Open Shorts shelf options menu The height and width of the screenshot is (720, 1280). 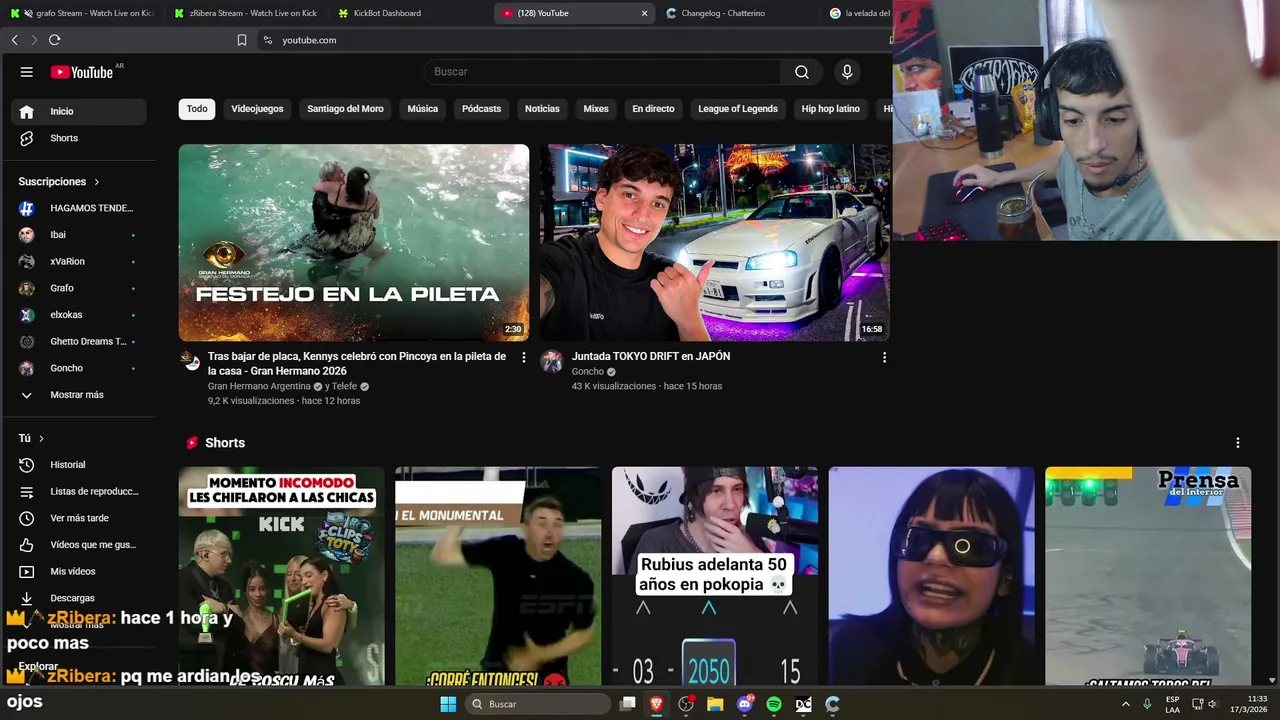coord(1238,443)
